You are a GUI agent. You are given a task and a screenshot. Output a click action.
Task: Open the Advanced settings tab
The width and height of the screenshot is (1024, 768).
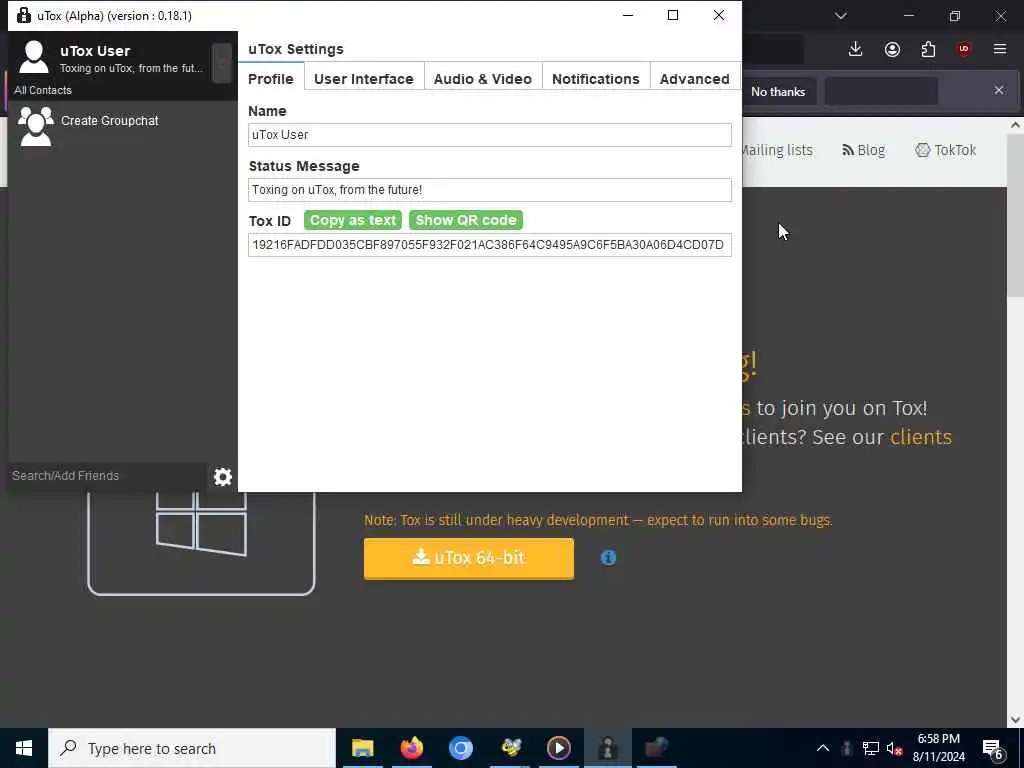(694, 78)
